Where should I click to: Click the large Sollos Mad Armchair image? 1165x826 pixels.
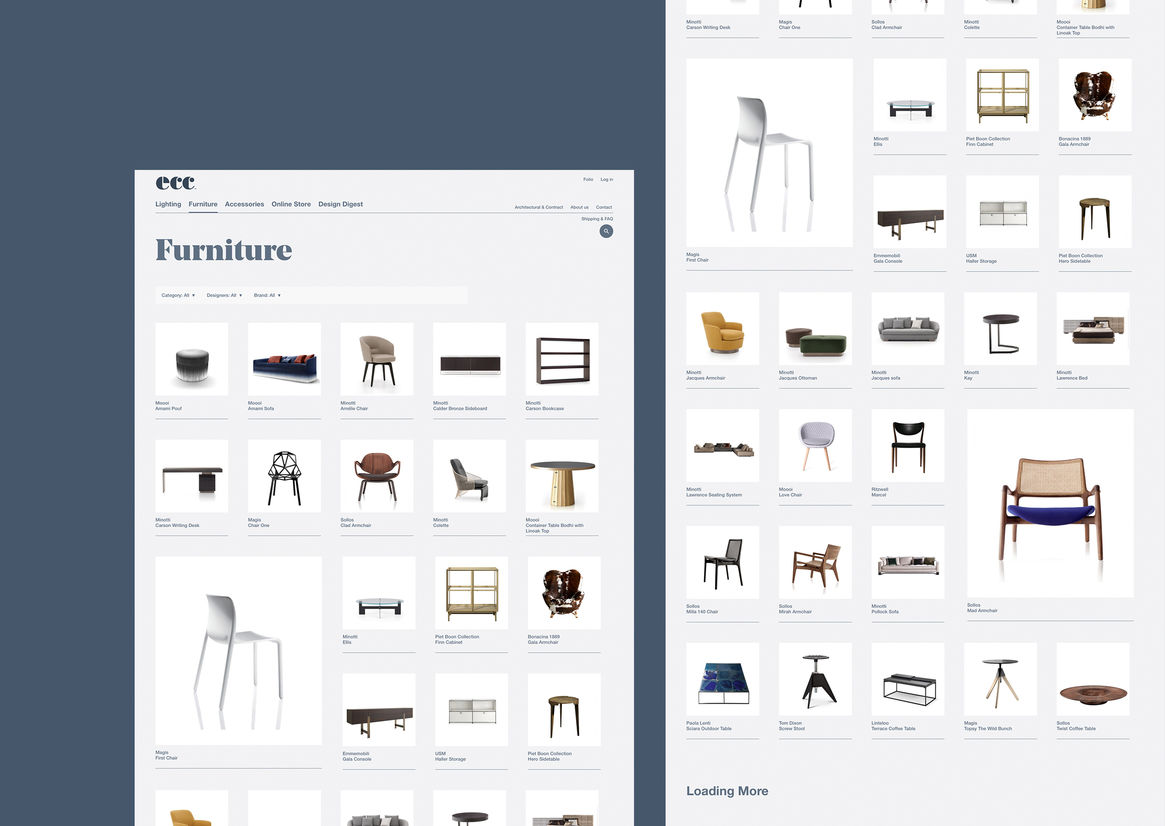pos(1050,503)
